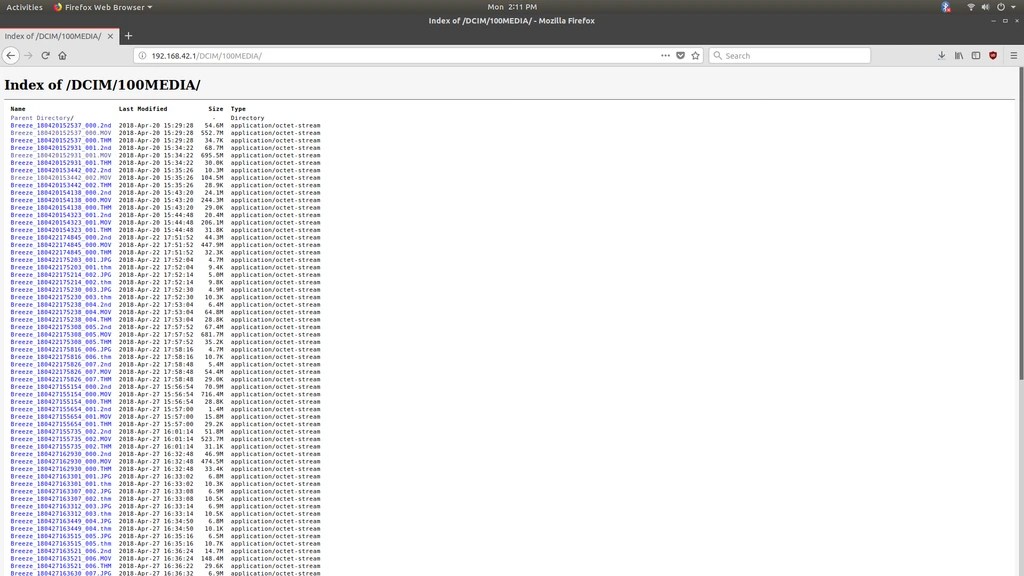Bookmark this page with the star icon
This screenshot has height=576, width=1024.
(x=697, y=55)
